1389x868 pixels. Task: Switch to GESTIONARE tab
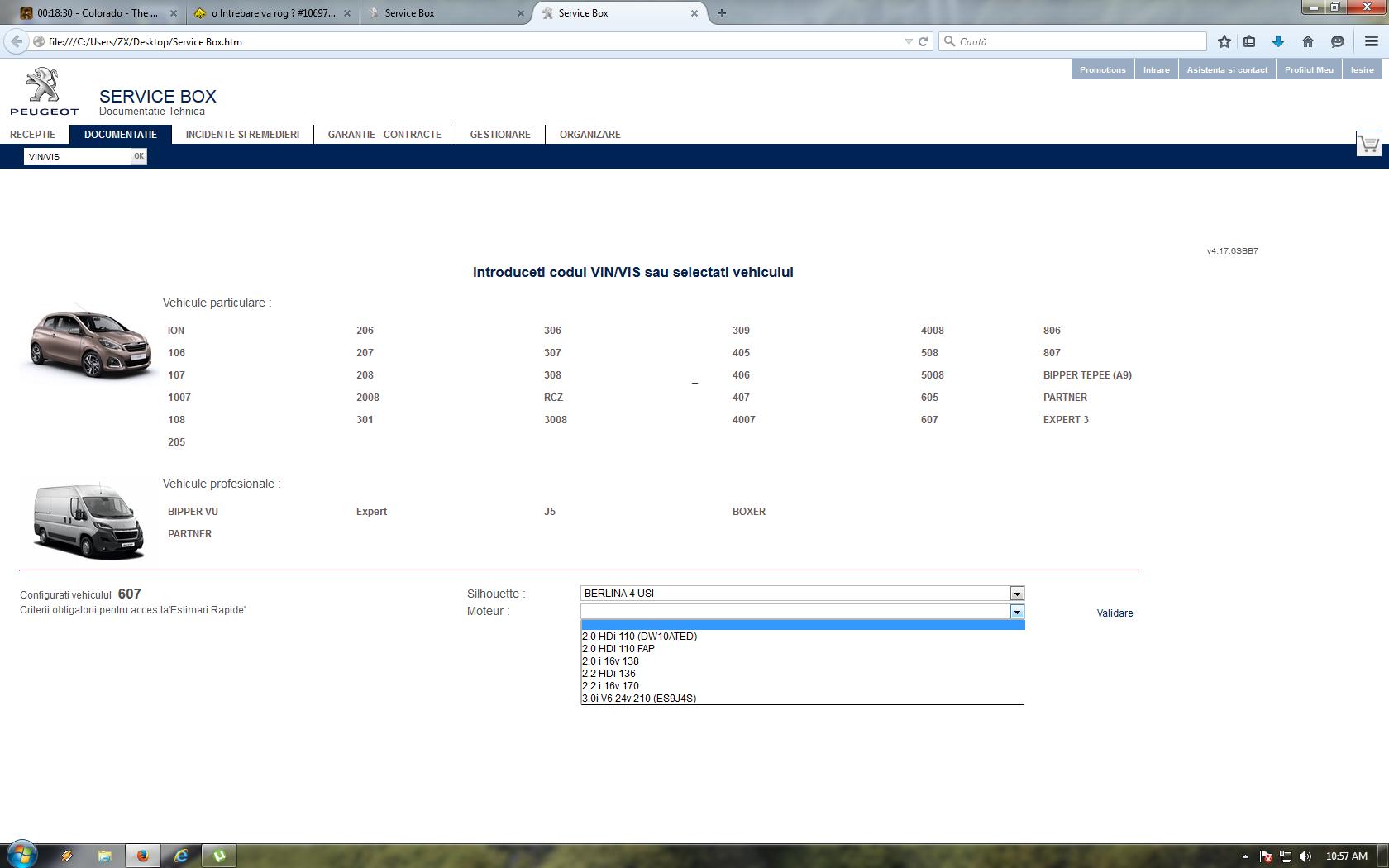500,135
